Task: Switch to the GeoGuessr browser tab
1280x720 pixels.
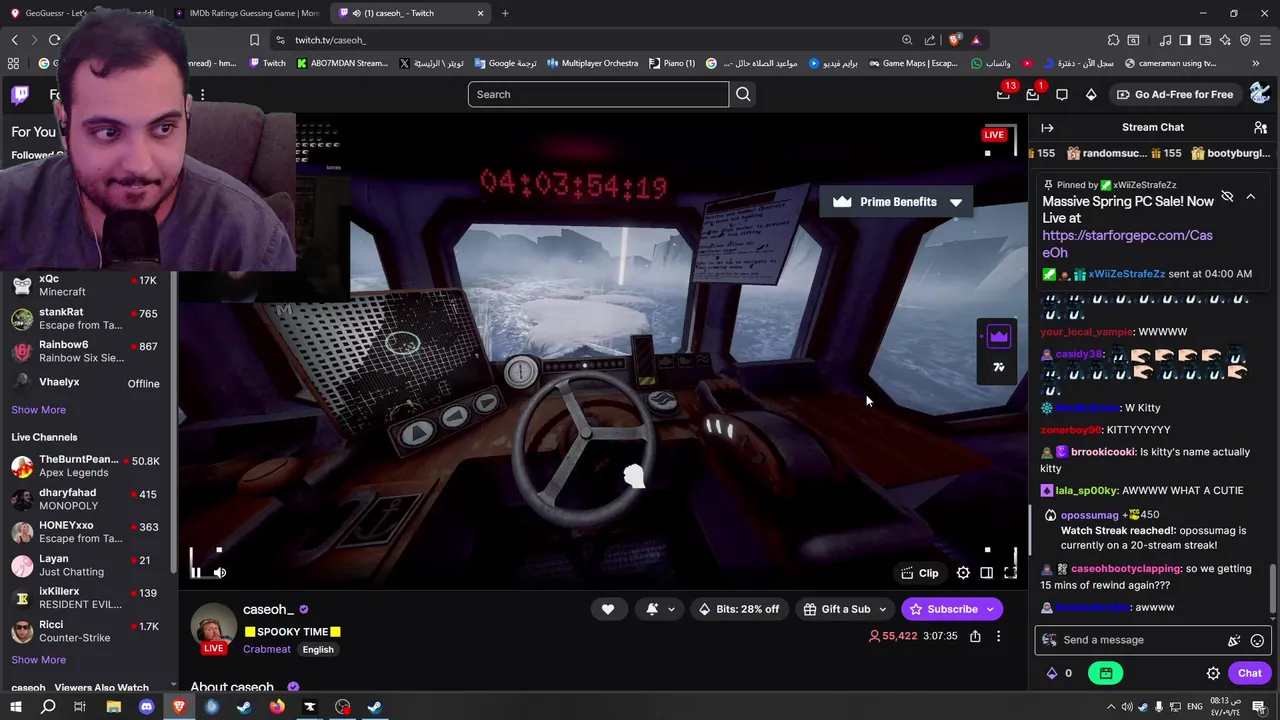Action: tap(83, 13)
